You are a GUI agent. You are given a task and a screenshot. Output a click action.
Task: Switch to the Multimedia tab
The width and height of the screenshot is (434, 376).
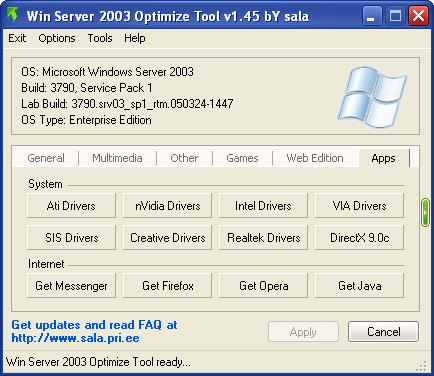tap(117, 158)
